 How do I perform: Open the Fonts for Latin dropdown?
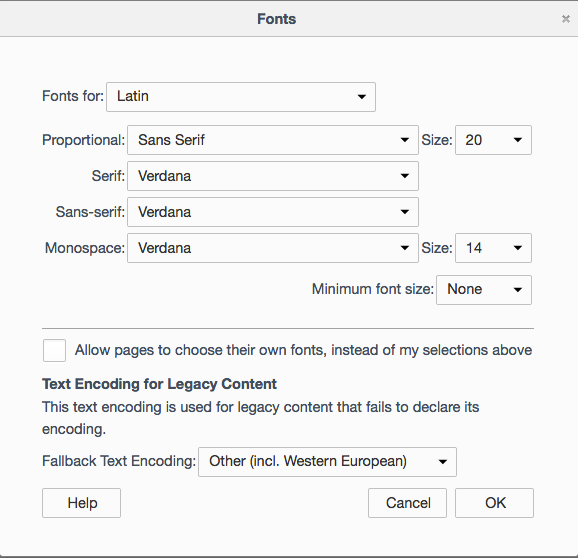click(241, 97)
